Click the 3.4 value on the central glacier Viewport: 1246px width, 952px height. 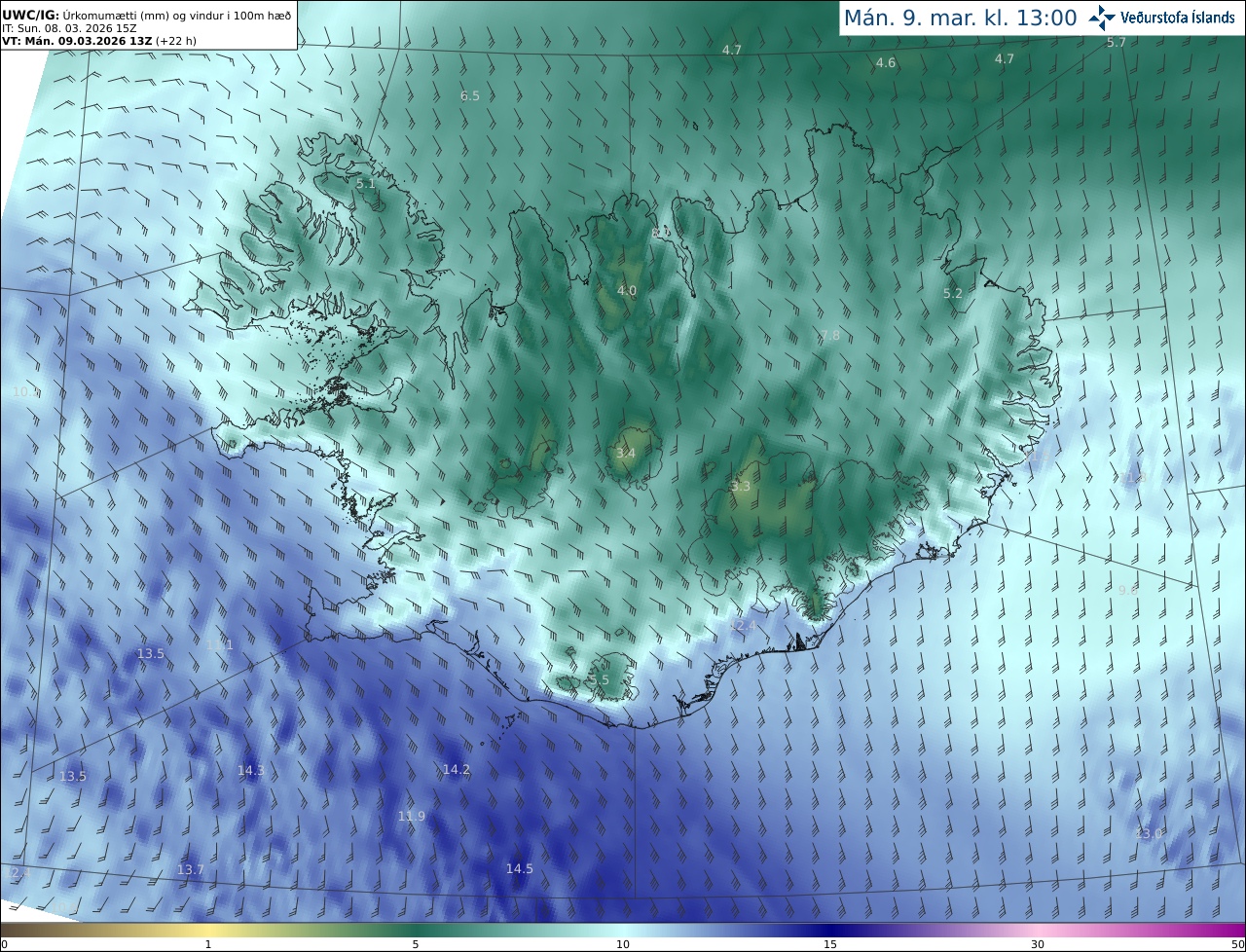point(626,453)
